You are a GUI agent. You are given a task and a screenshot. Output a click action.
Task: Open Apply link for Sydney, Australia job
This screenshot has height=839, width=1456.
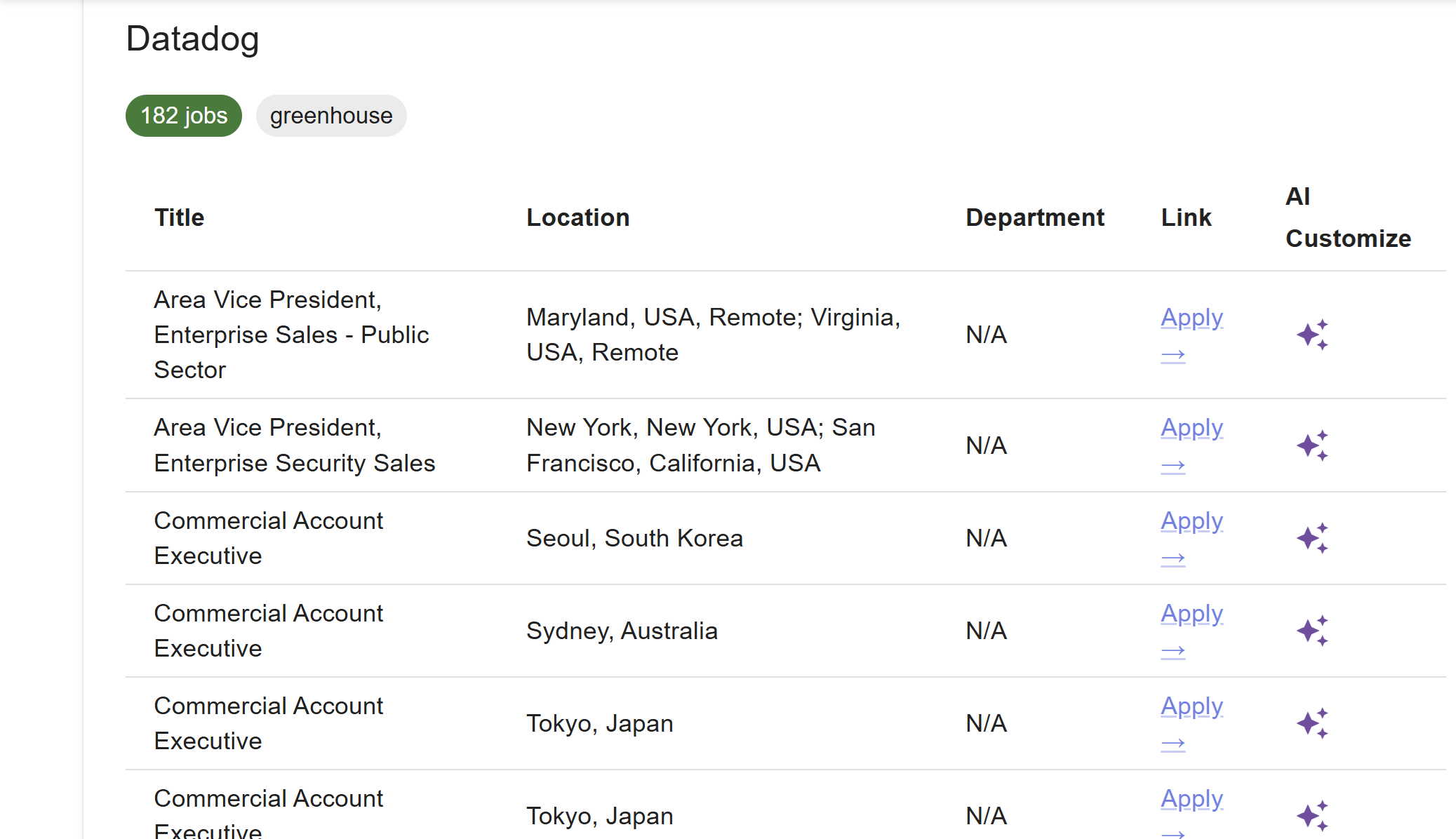pos(1191,615)
